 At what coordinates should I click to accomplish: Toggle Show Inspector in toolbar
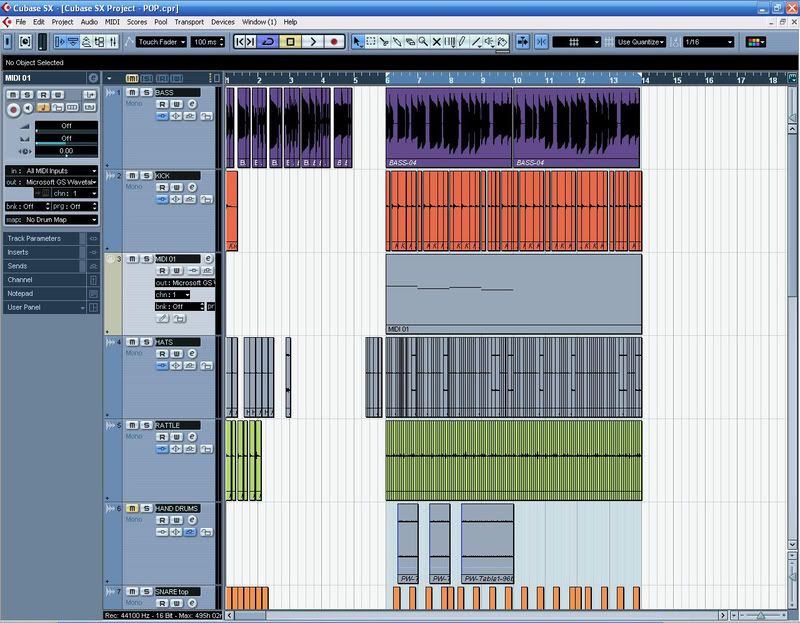click(60, 42)
